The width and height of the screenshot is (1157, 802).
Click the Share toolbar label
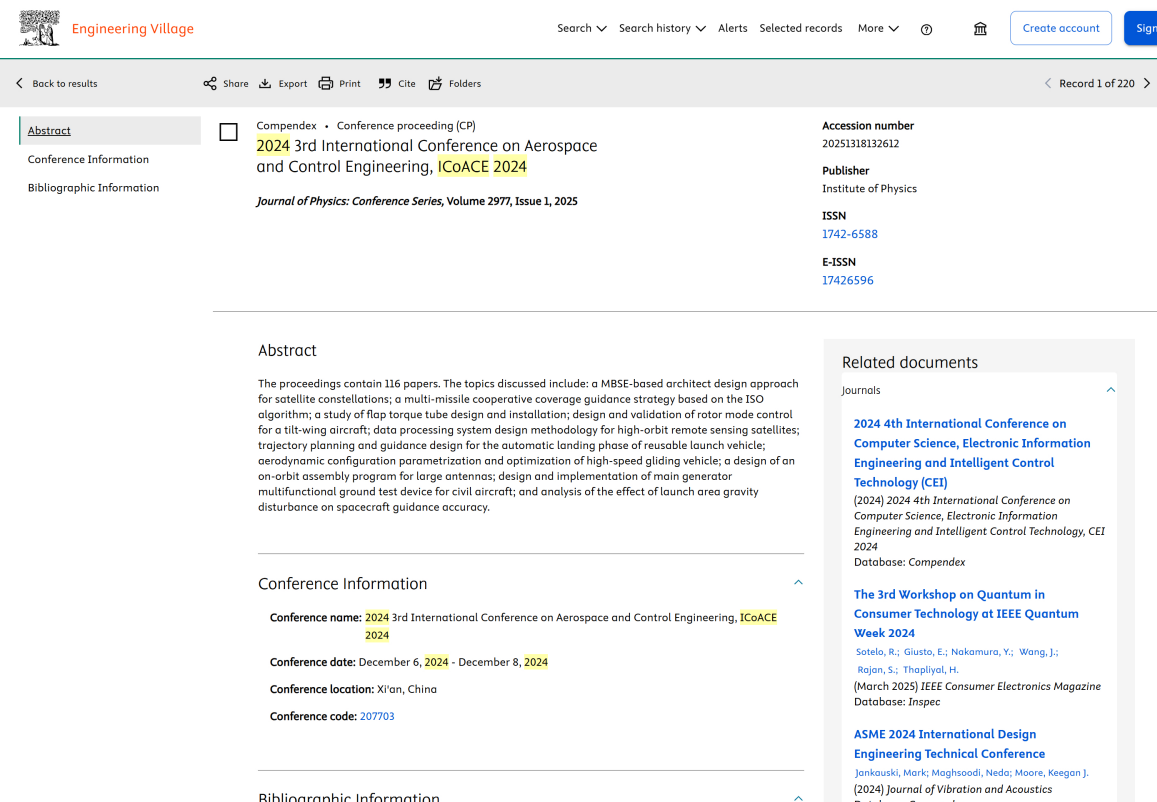[236, 83]
